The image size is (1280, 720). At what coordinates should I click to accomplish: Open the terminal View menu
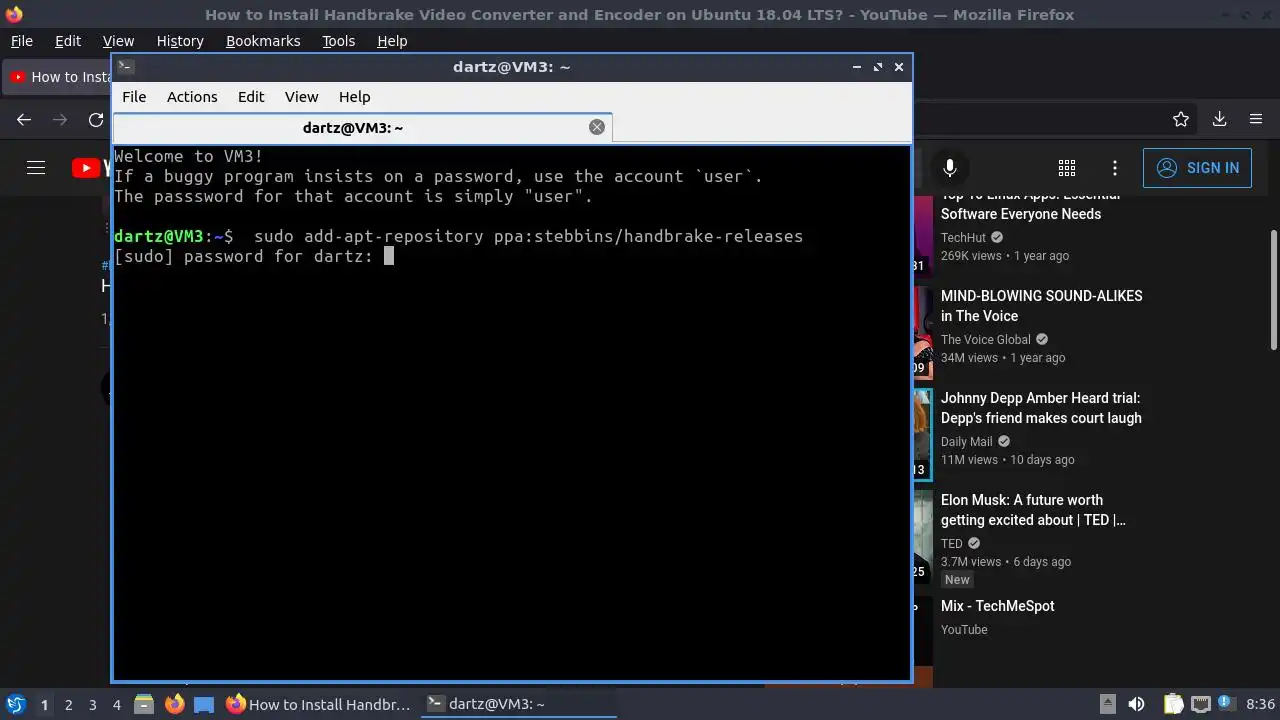click(301, 97)
